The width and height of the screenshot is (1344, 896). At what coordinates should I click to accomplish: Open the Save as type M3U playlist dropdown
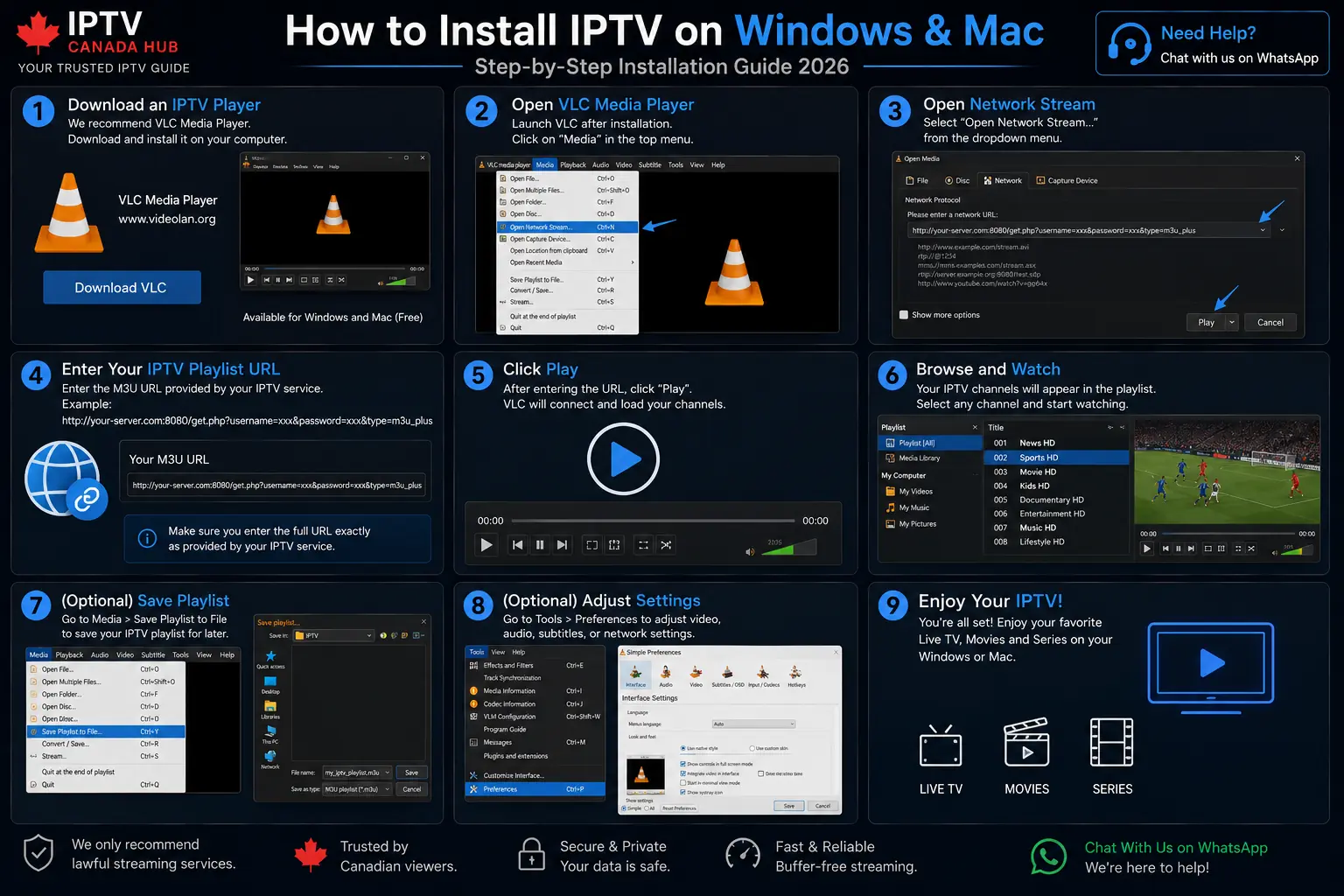click(x=358, y=789)
